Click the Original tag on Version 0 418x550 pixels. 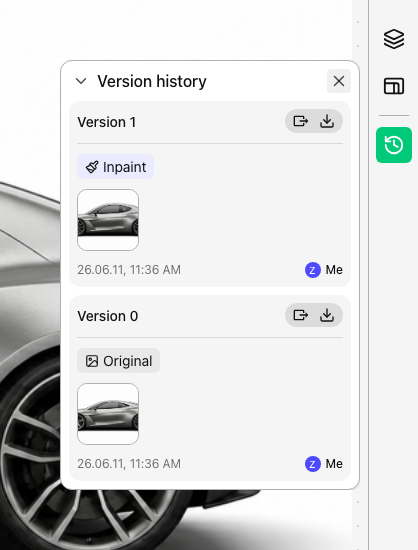coord(119,361)
